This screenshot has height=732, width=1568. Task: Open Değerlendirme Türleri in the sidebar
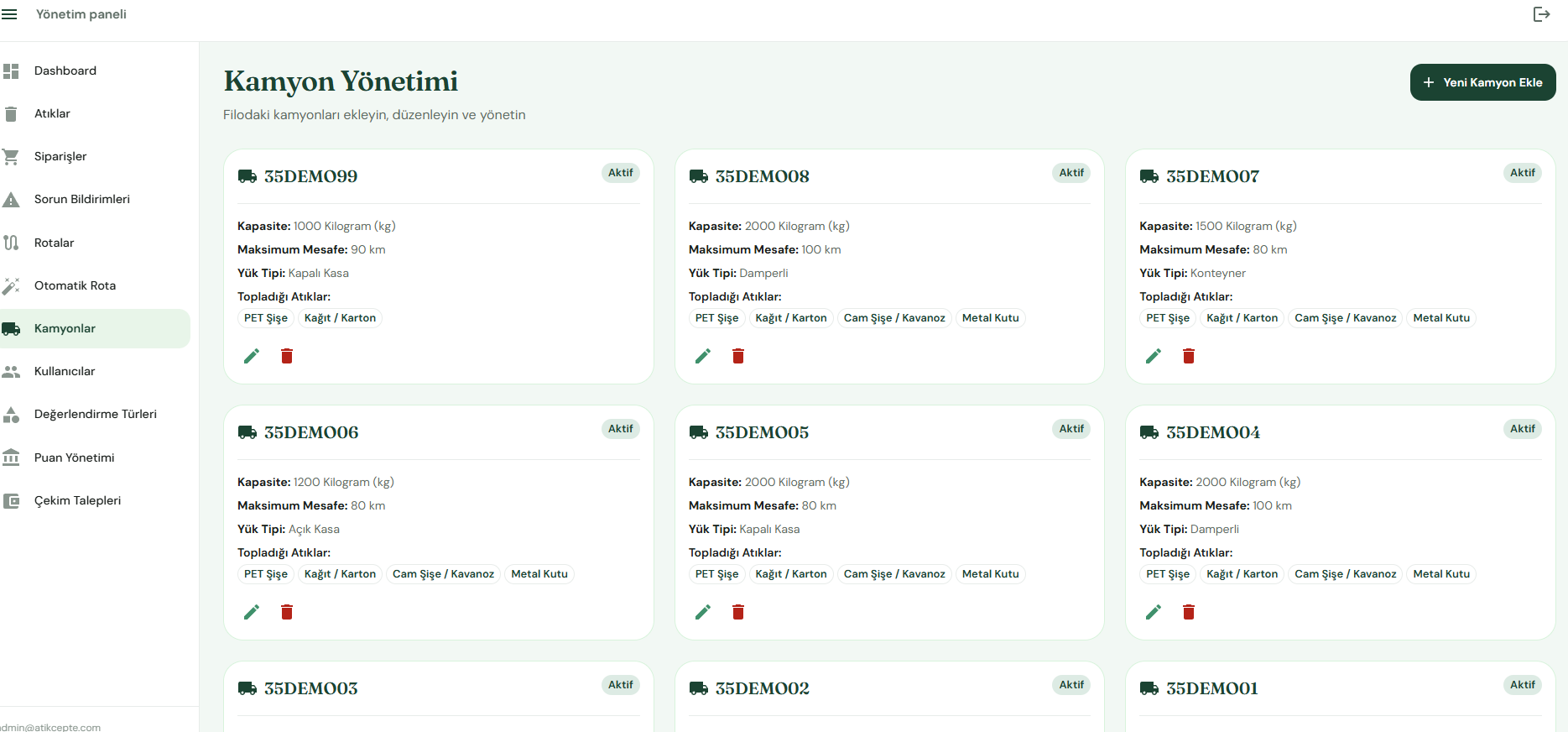(x=95, y=414)
